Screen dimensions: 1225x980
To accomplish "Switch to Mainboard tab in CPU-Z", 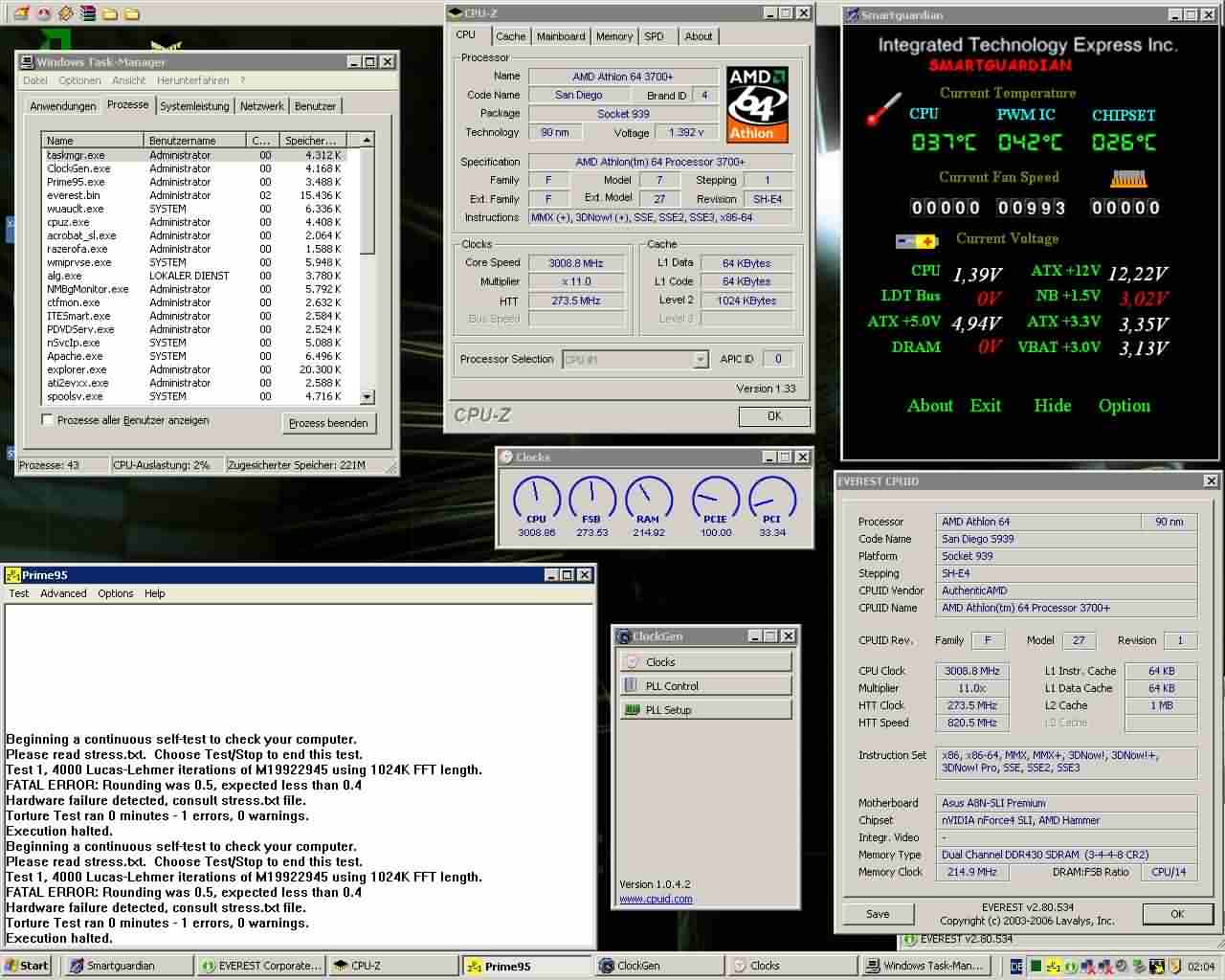I will 561,36.
